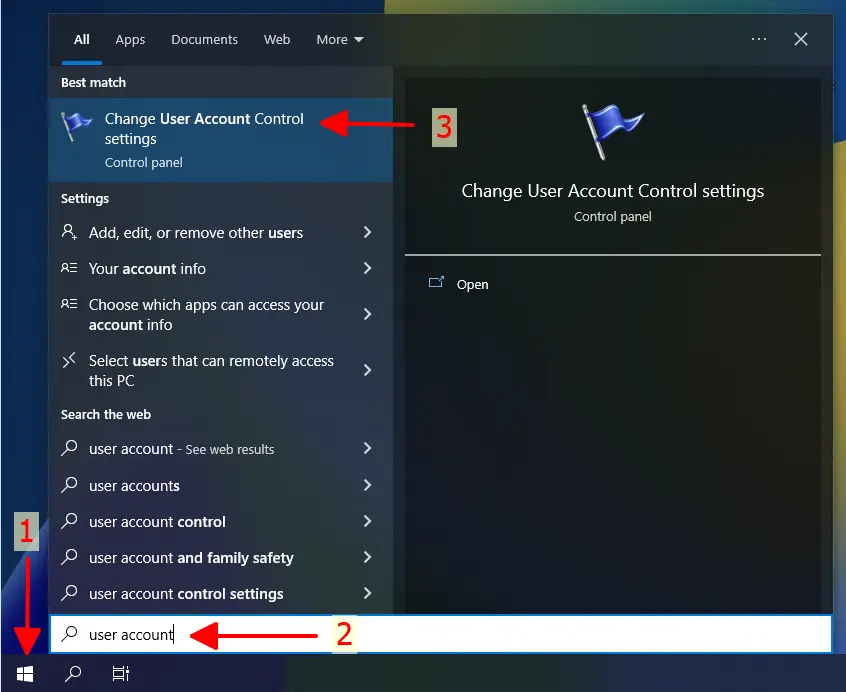Select the All tab
This screenshot has height=692, width=846.
81,39
